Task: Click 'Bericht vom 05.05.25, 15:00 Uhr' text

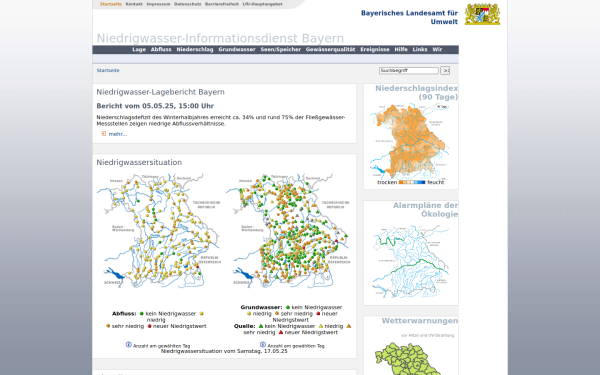Action: click(155, 106)
